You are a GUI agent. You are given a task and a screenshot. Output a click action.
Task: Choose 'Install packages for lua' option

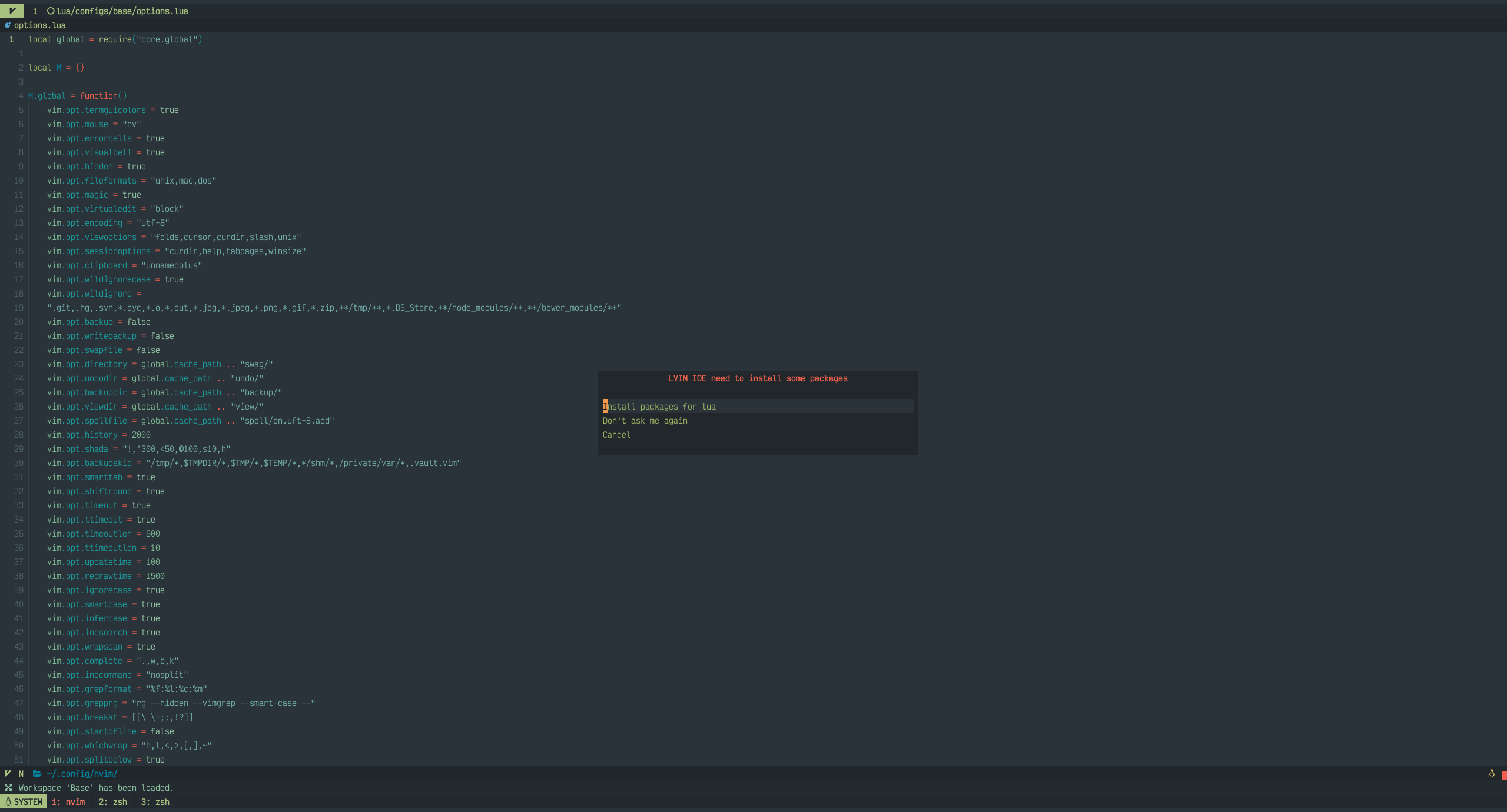pyautogui.click(x=659, y=407)
